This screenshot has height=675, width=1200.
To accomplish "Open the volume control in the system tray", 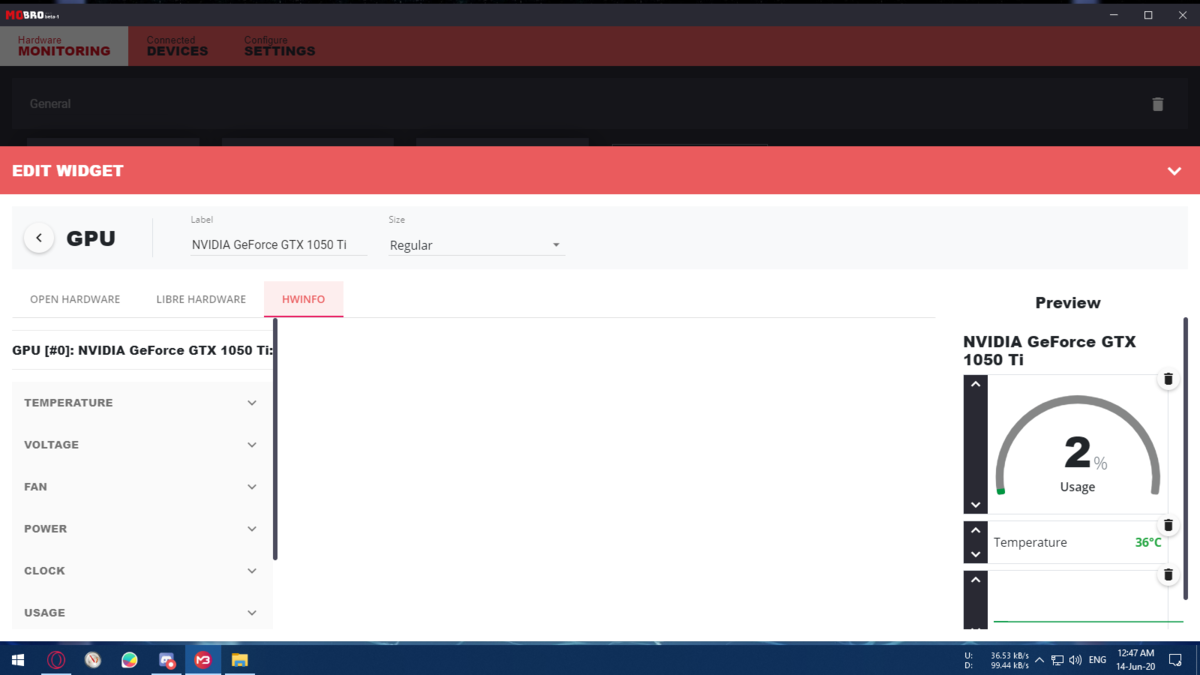I will tap(1075, 660).
